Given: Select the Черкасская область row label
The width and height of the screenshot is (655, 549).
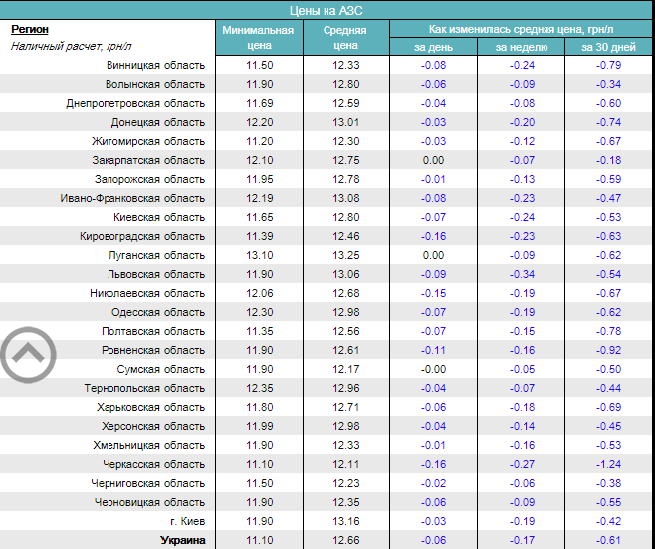Looking at the screenshot, I should click(153, 464).
